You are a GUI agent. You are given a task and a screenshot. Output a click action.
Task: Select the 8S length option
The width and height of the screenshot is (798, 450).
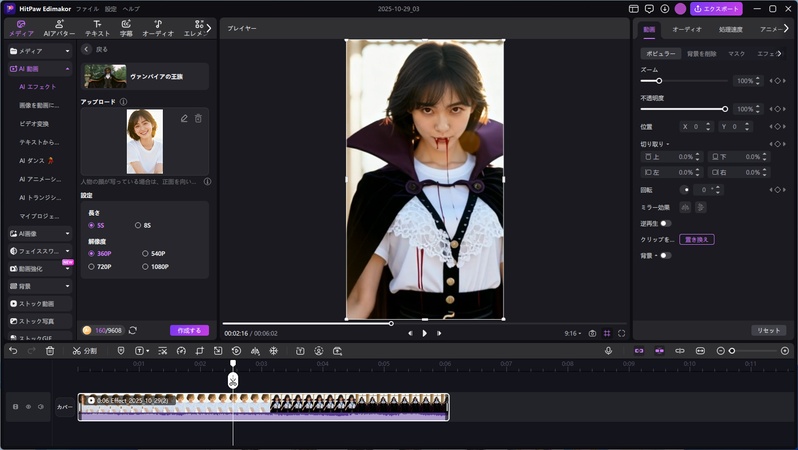coord(143,225)
